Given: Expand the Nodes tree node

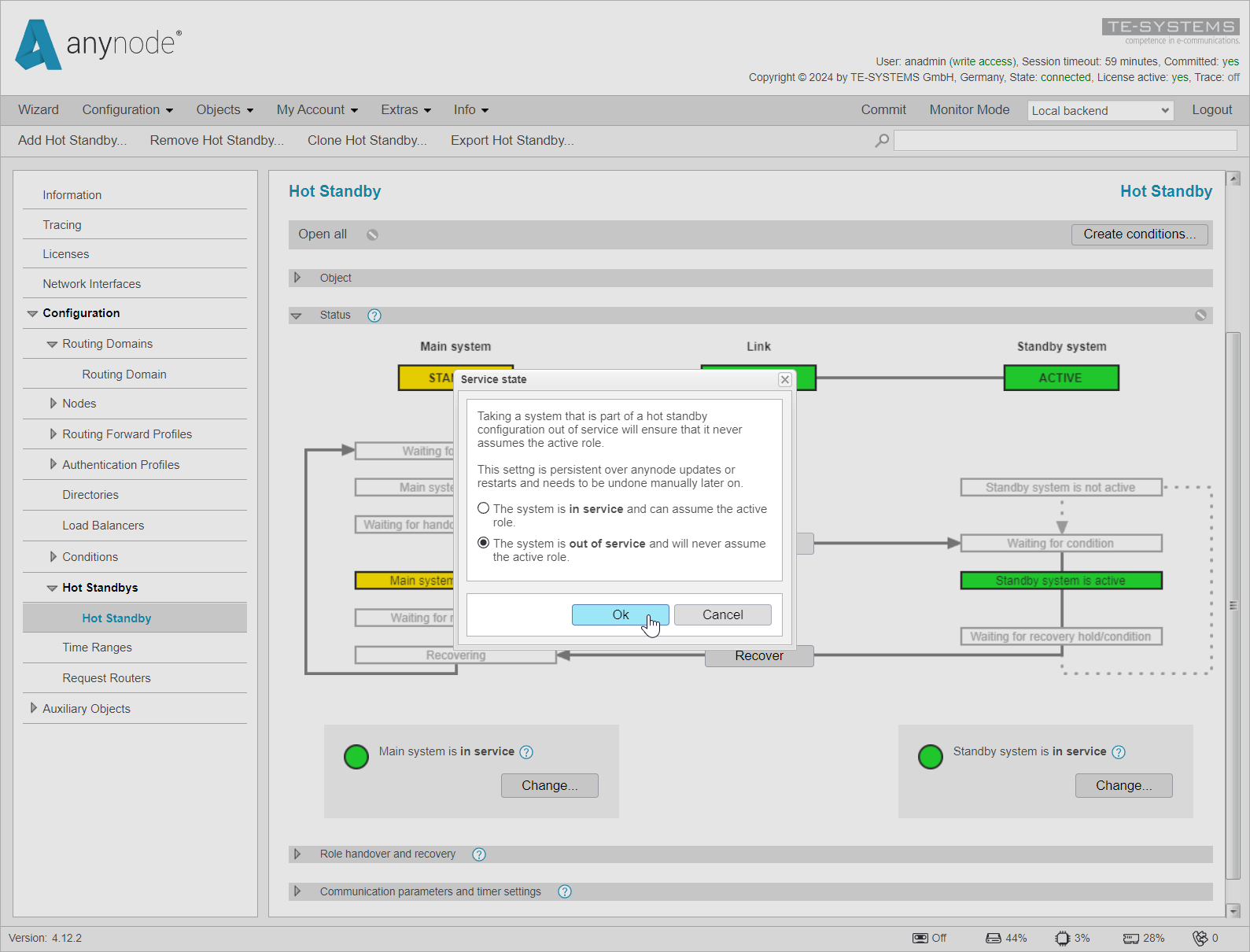Looking at the screenshot, I should click(x=53, y=404).
